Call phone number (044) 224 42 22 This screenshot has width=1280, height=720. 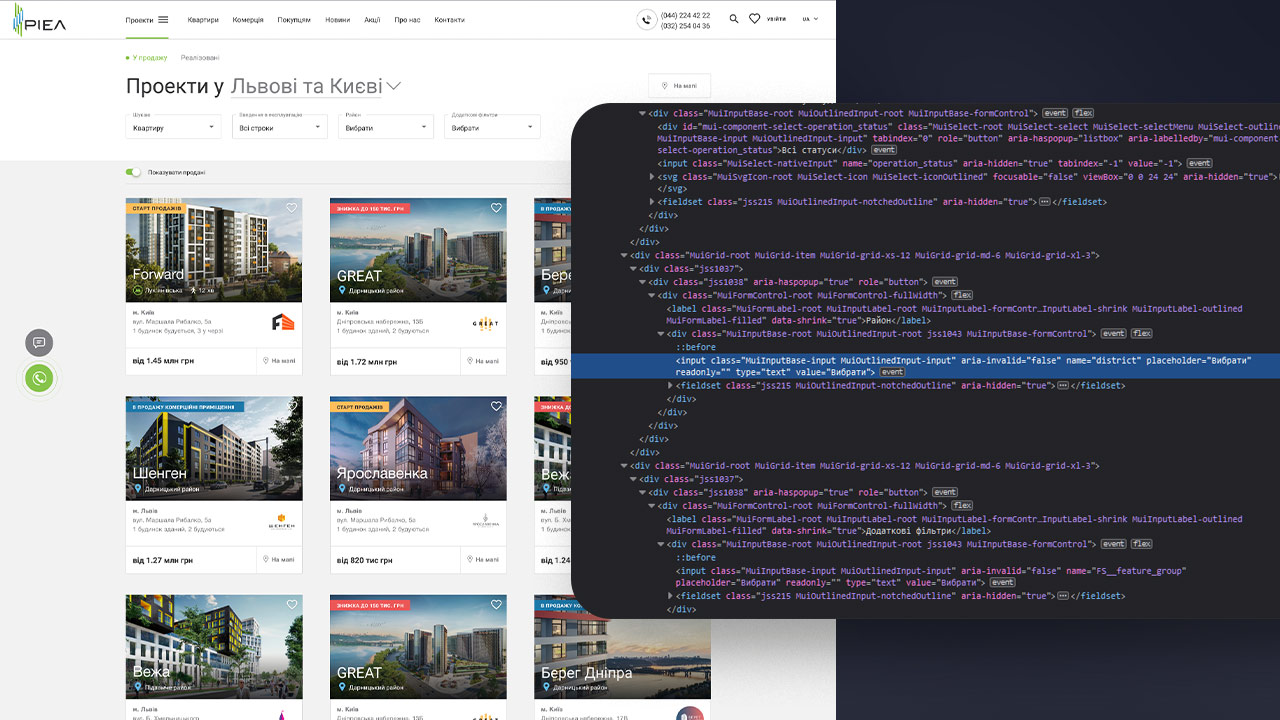(x=685, y=15)
